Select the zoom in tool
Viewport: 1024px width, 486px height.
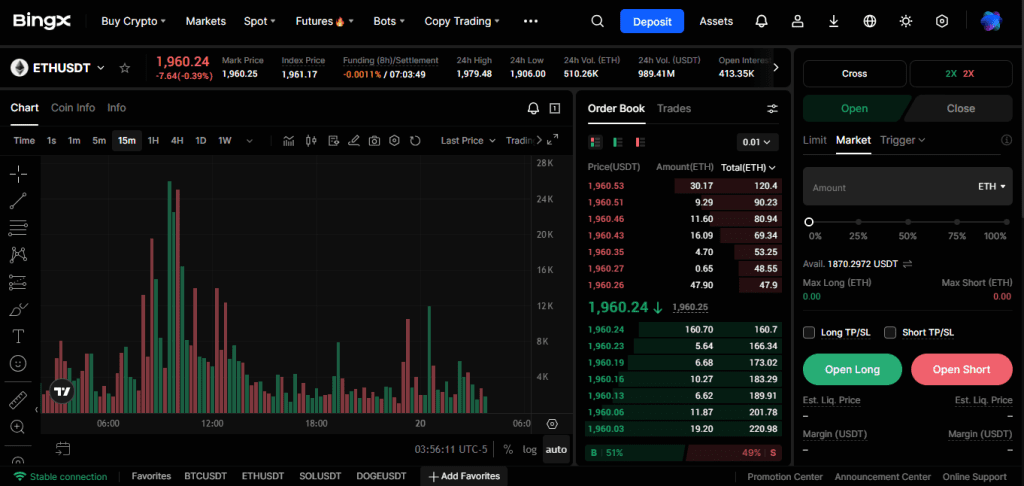[x=18, y=427]
